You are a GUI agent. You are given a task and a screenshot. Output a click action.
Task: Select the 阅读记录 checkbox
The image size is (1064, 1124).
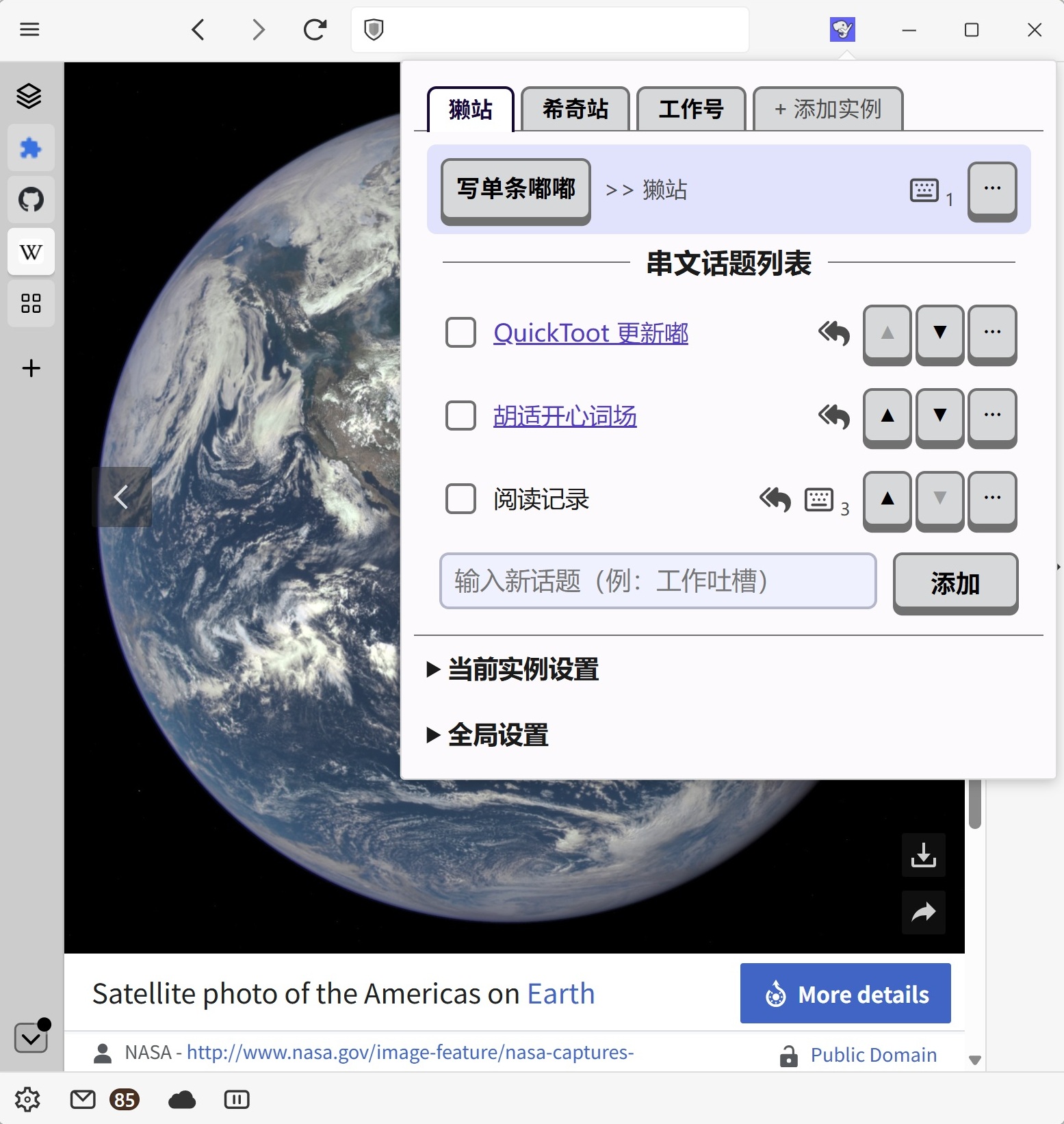(x=460, y=499)
